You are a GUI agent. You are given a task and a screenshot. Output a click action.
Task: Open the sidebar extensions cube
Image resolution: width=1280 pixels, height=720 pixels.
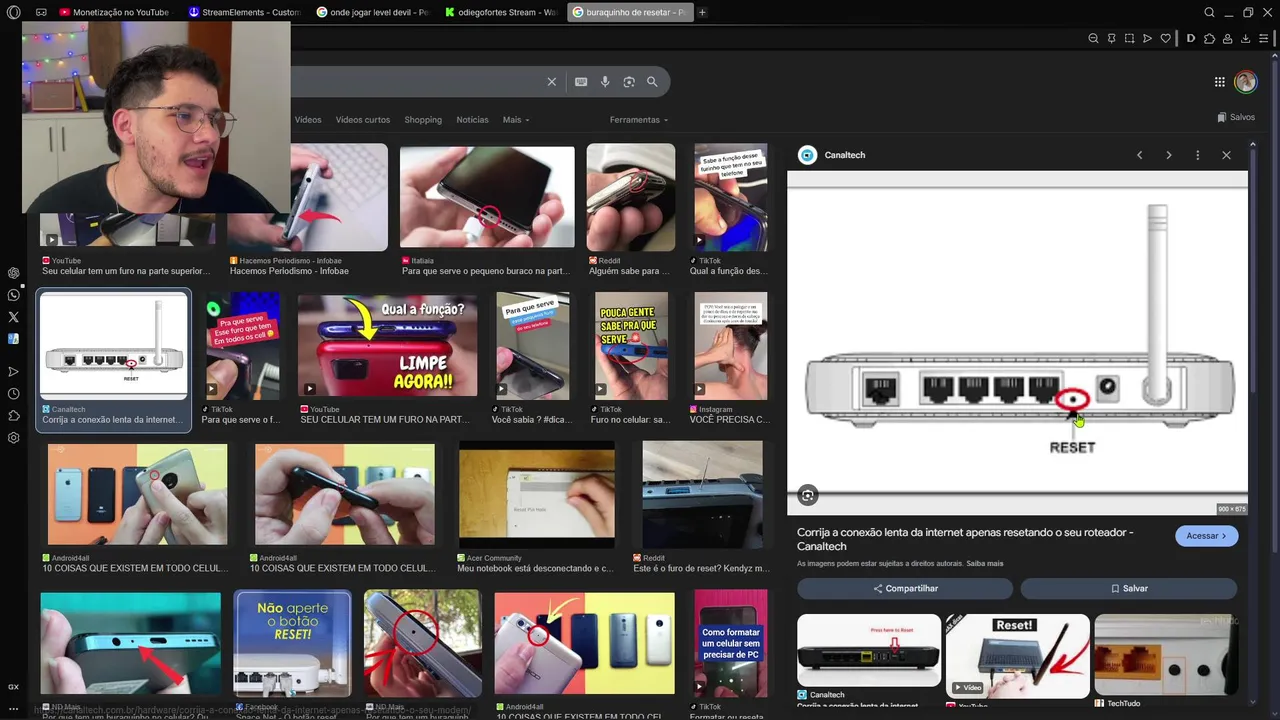tap(13, 416)
